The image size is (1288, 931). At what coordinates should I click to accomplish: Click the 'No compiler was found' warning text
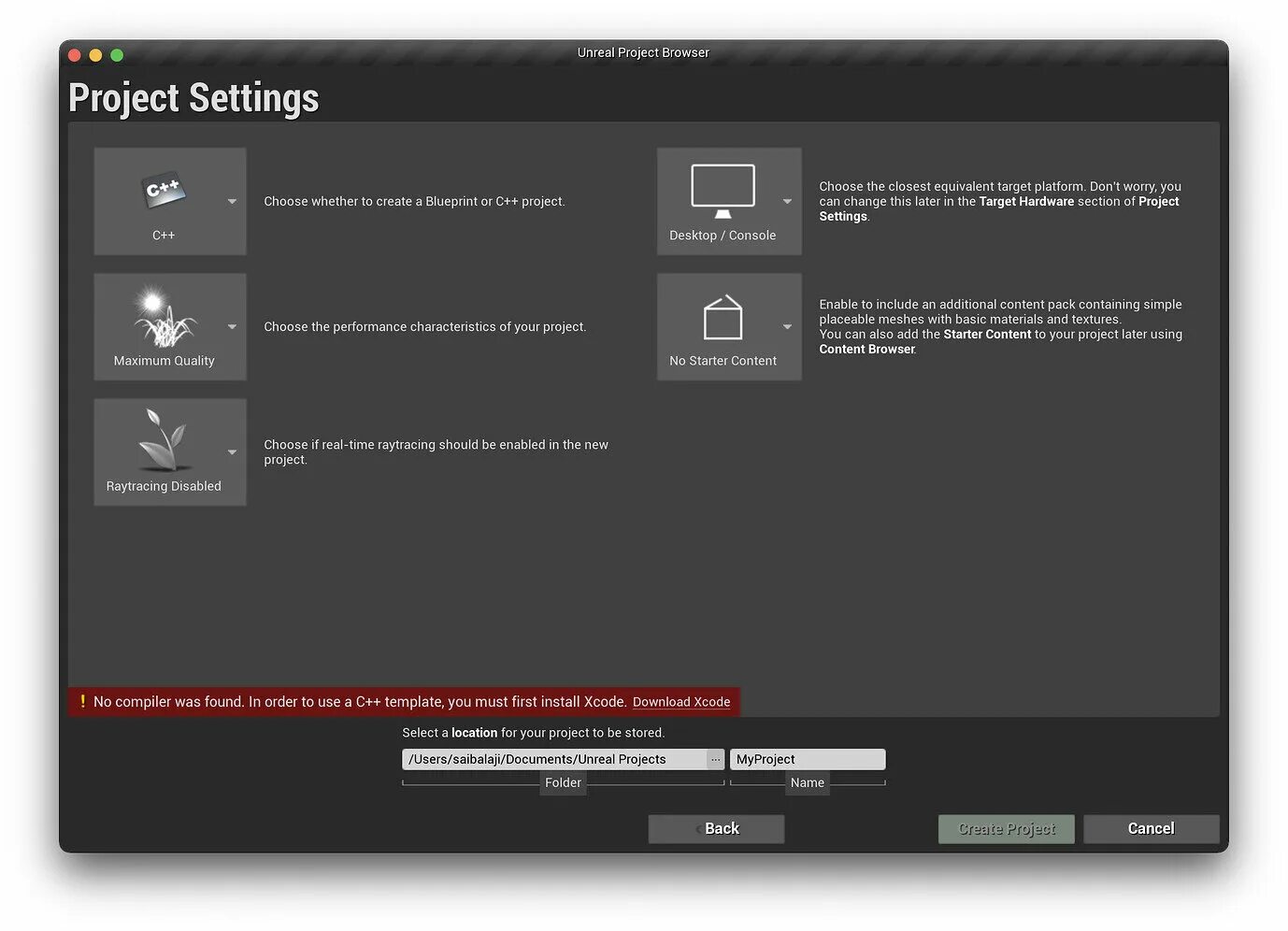pos(360,702)
